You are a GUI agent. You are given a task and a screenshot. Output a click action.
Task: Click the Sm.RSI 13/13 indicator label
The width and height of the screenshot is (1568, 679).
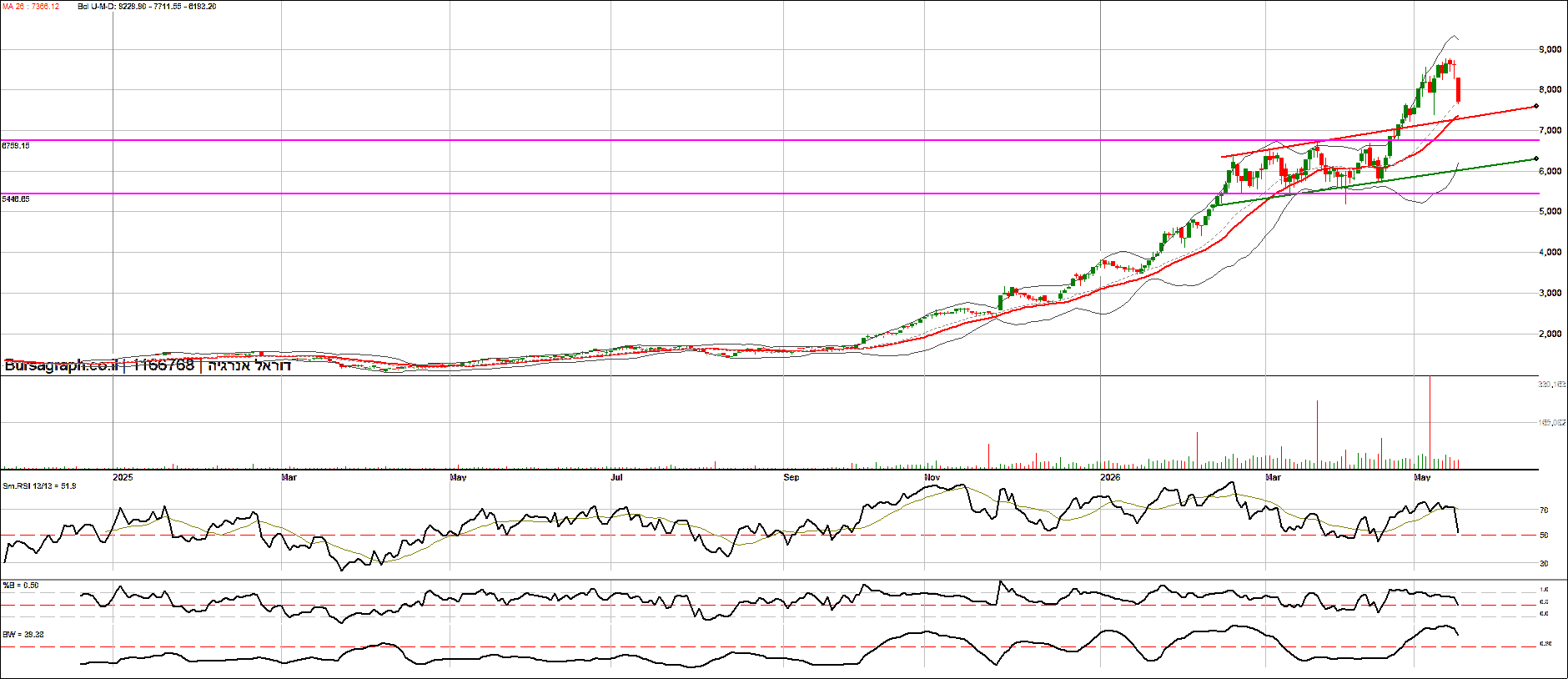[x=39, y=485]
